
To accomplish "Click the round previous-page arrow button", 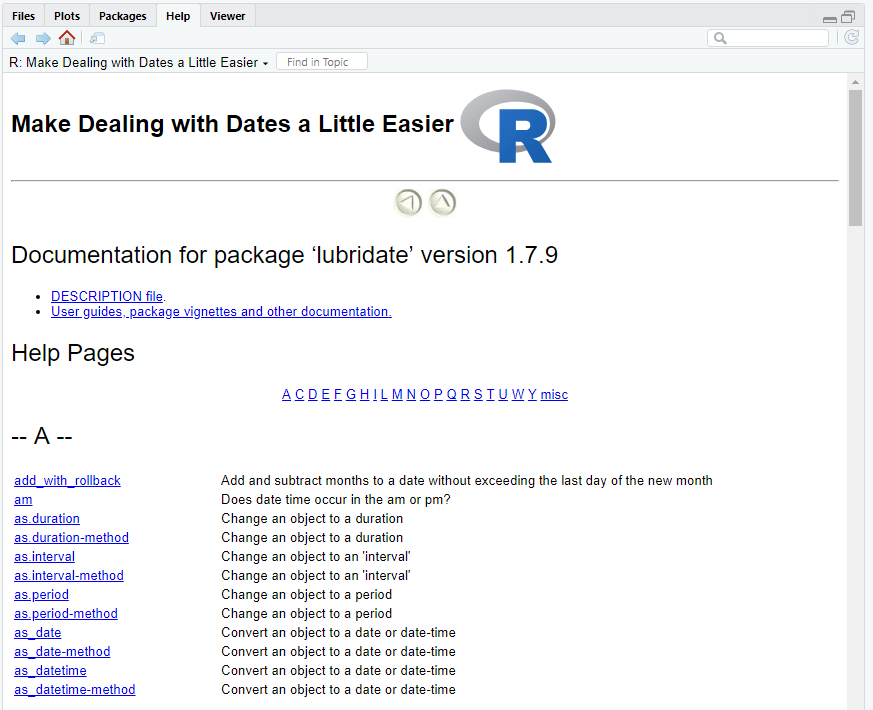I will click(408, 202).
